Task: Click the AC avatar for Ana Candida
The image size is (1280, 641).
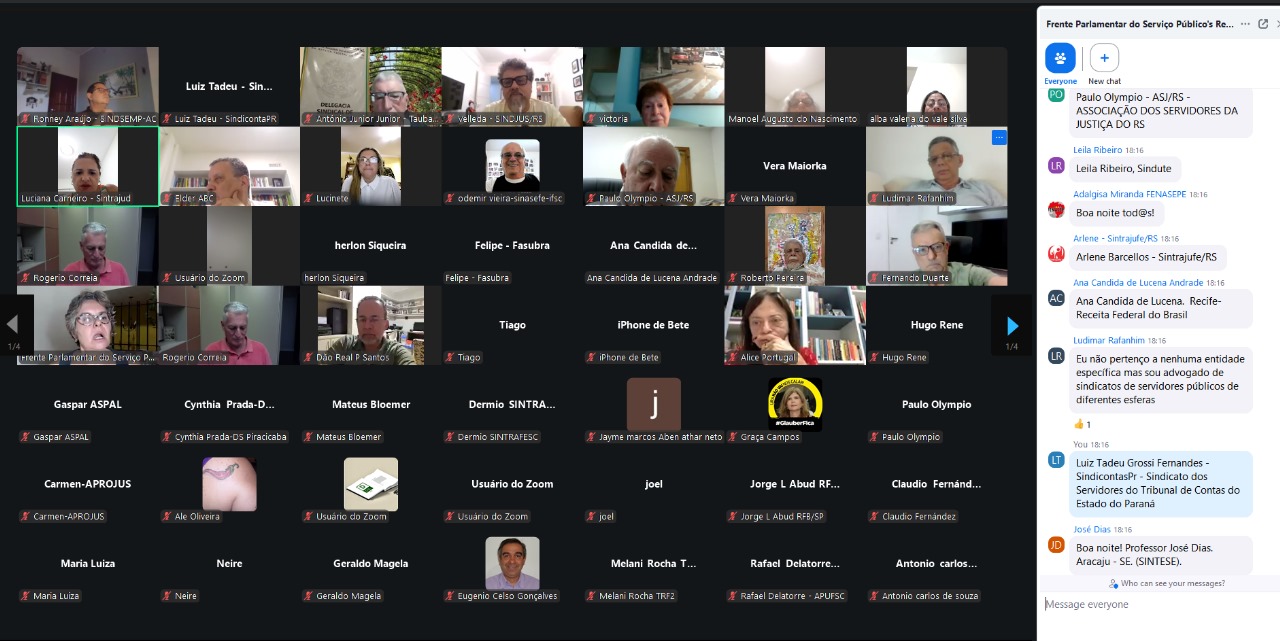Action: tap(1056, 298)
